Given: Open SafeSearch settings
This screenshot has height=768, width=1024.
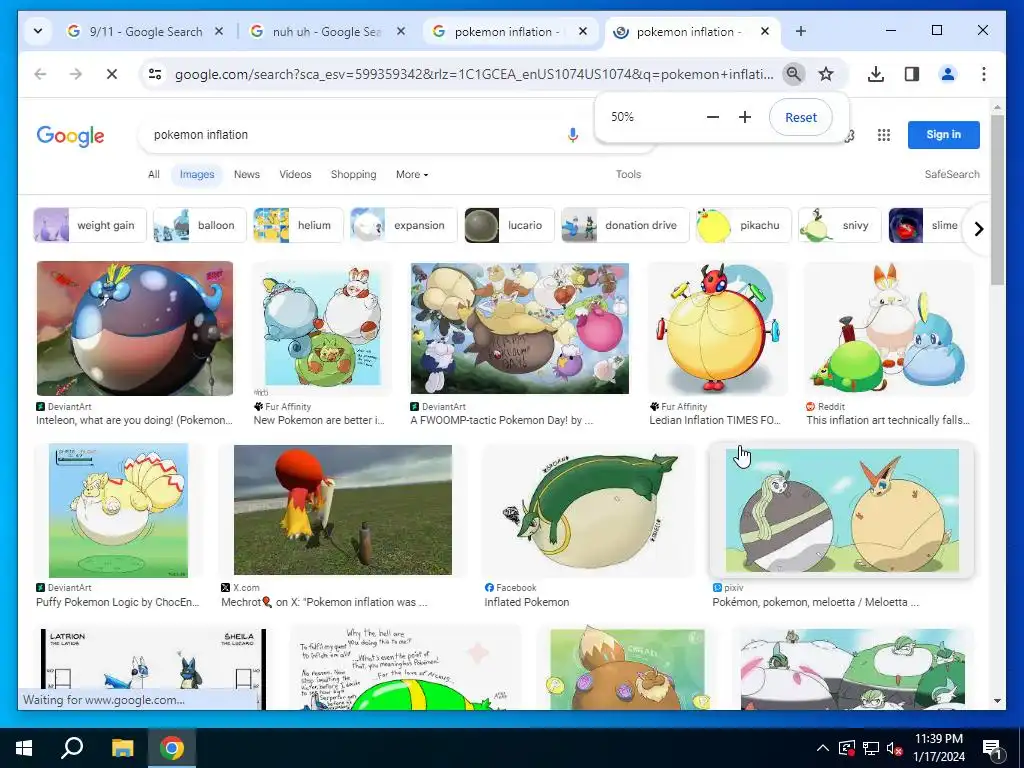Looking at the screenshot, I should (952, 174).
